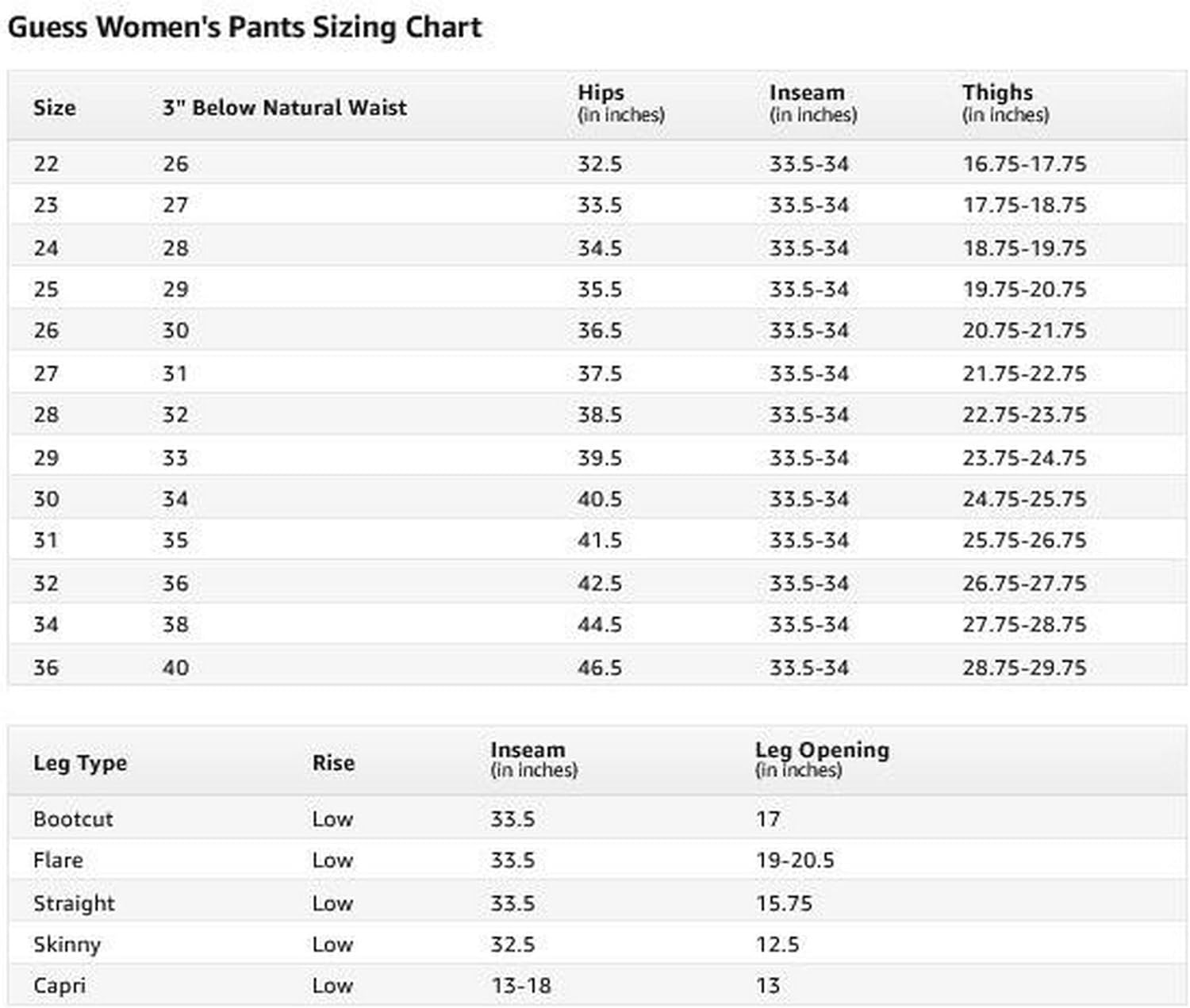Screen dimensions: 1190x1008
Task: Select the size 22 row cell
Action: pos(46,164)
